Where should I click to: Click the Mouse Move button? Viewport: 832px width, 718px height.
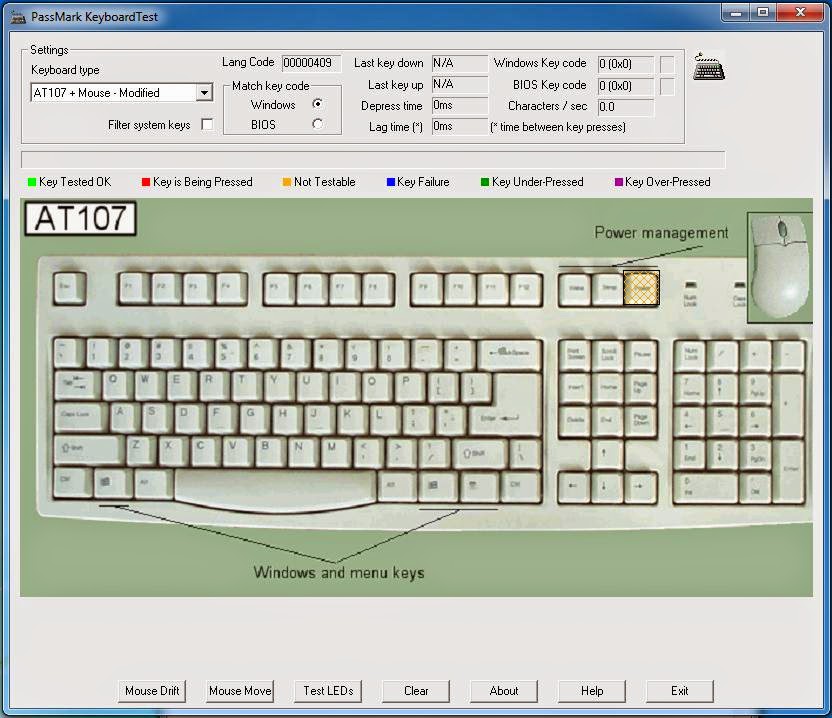click(240, 691)
